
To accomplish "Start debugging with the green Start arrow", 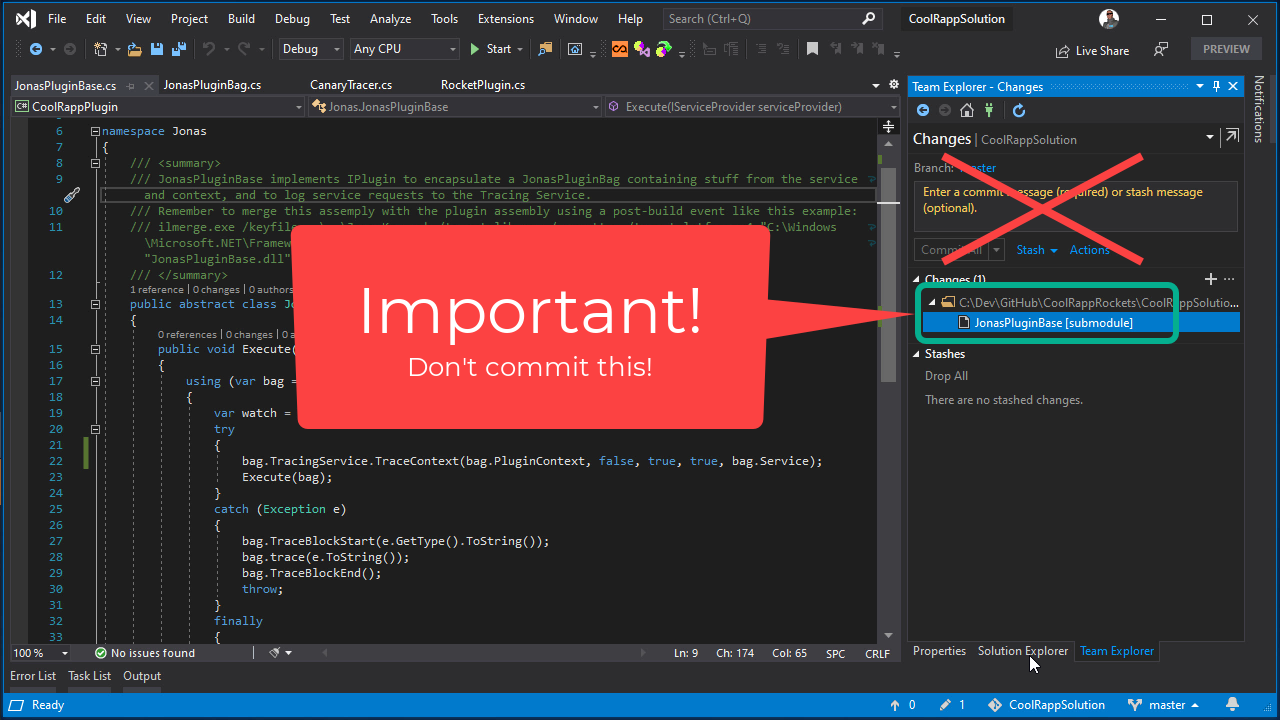I will pos(476,48).
